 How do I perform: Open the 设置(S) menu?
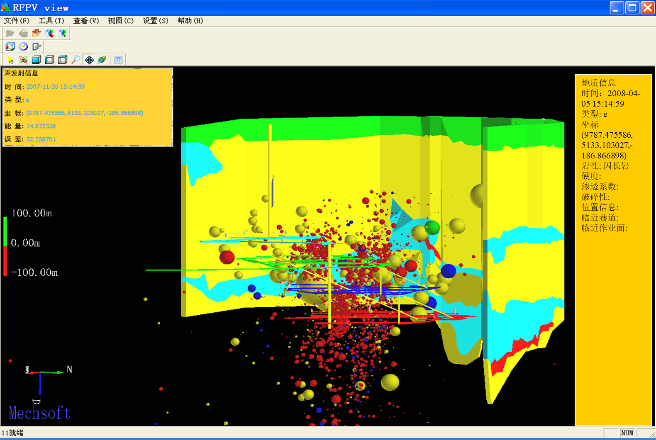(x=155, y=20)
